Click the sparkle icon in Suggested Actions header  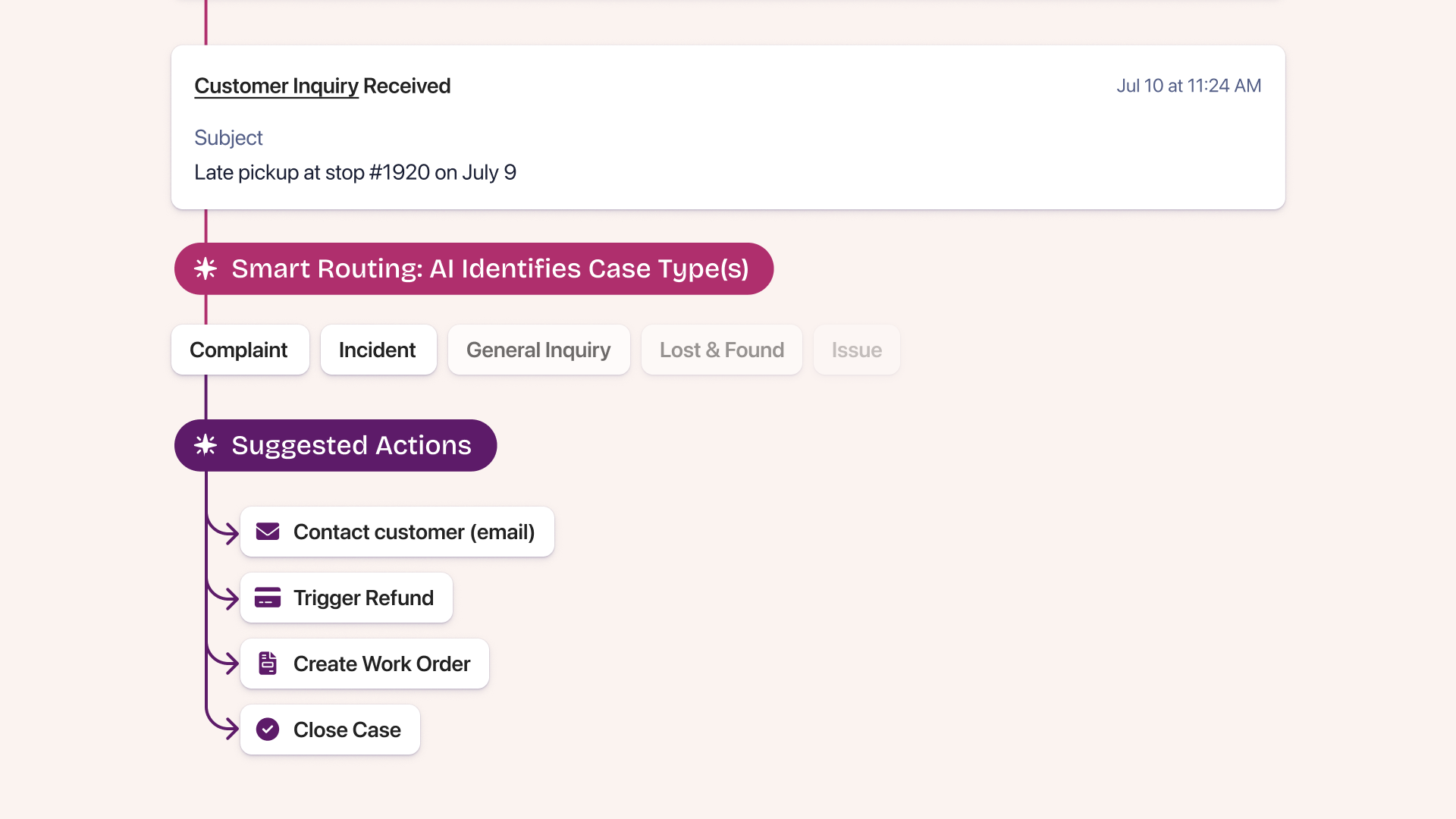click(x=206, y=445)
